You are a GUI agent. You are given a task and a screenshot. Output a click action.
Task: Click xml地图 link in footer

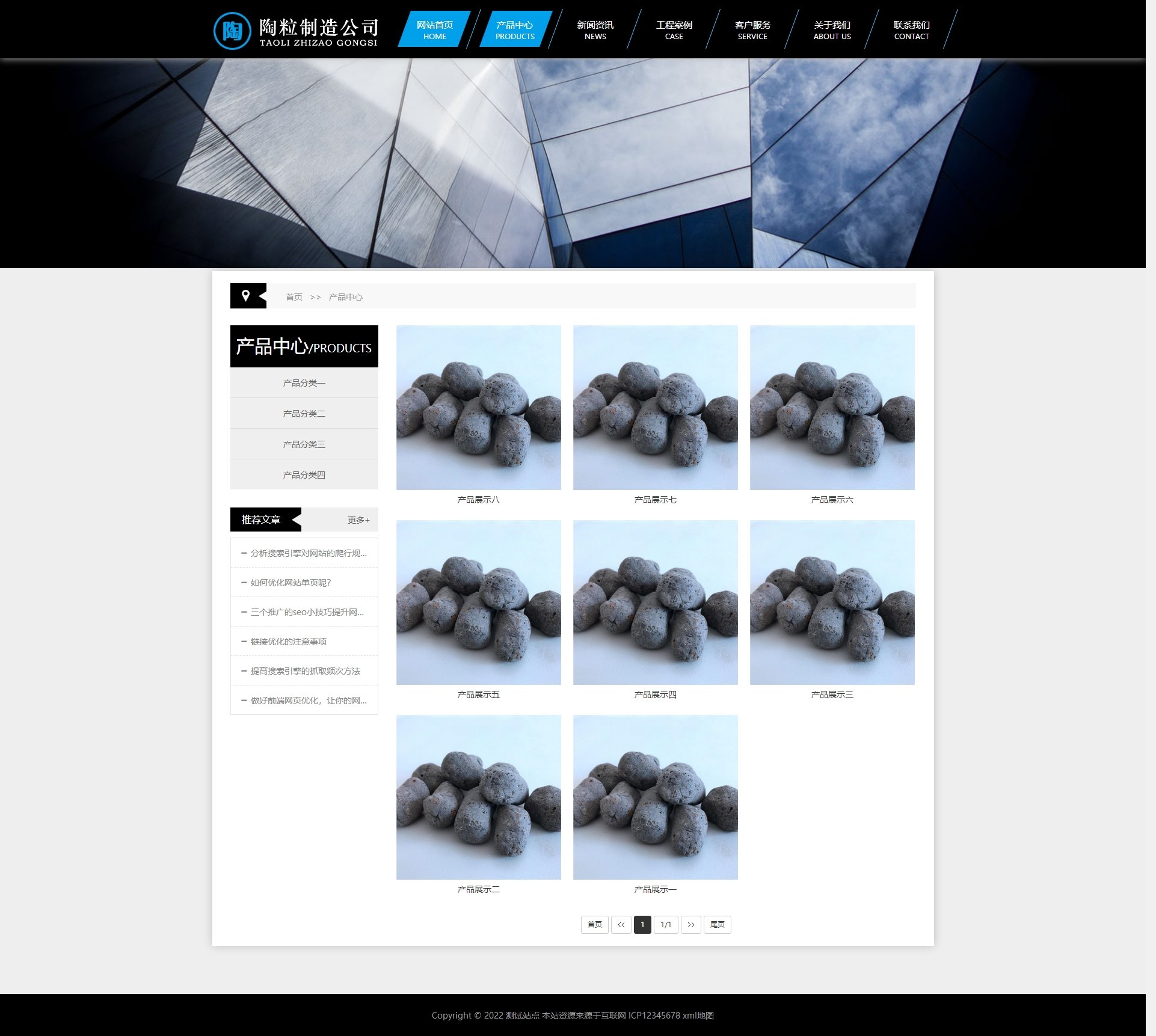pos(698,1016)
